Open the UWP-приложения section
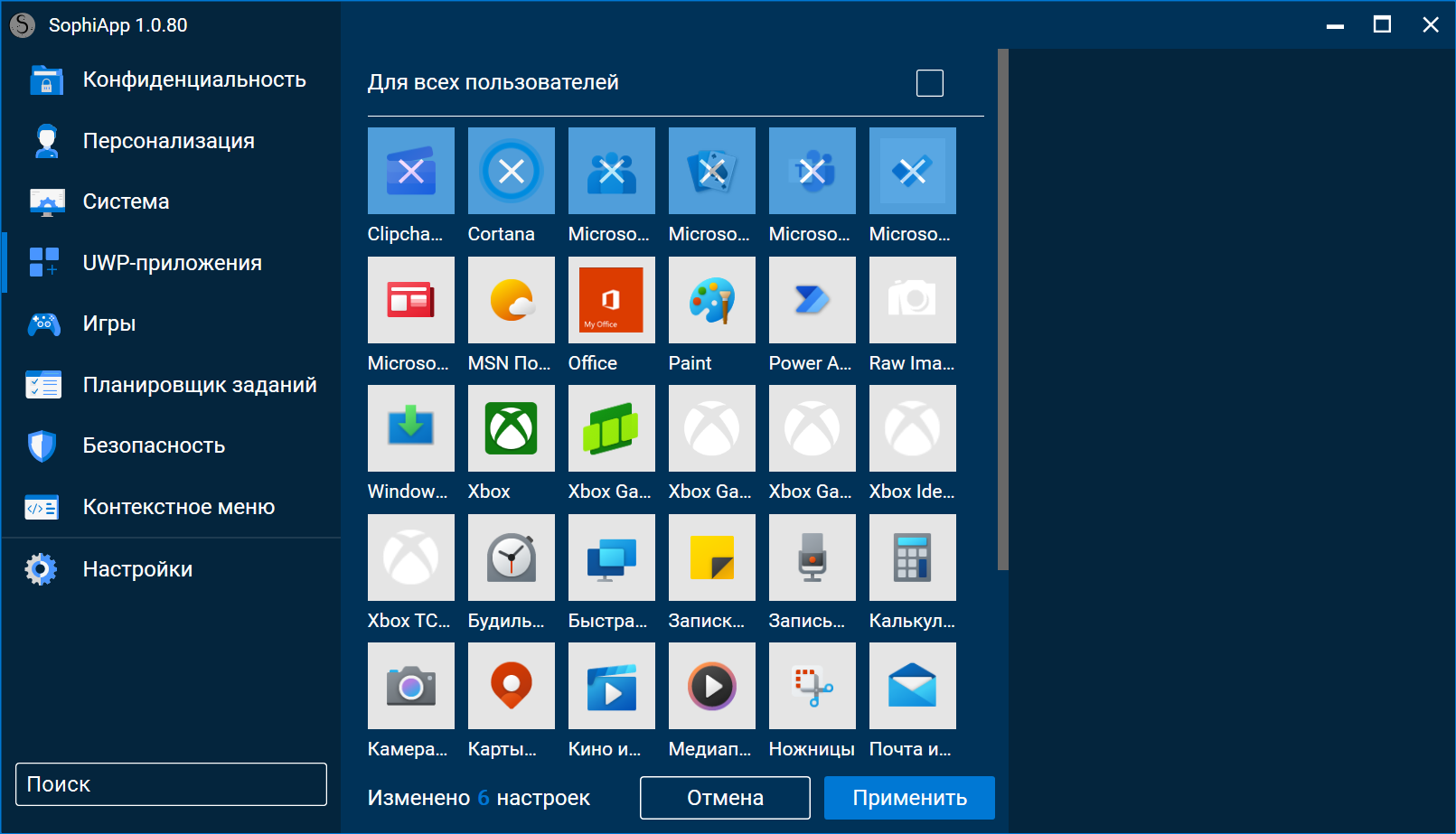 coord(172,263)
